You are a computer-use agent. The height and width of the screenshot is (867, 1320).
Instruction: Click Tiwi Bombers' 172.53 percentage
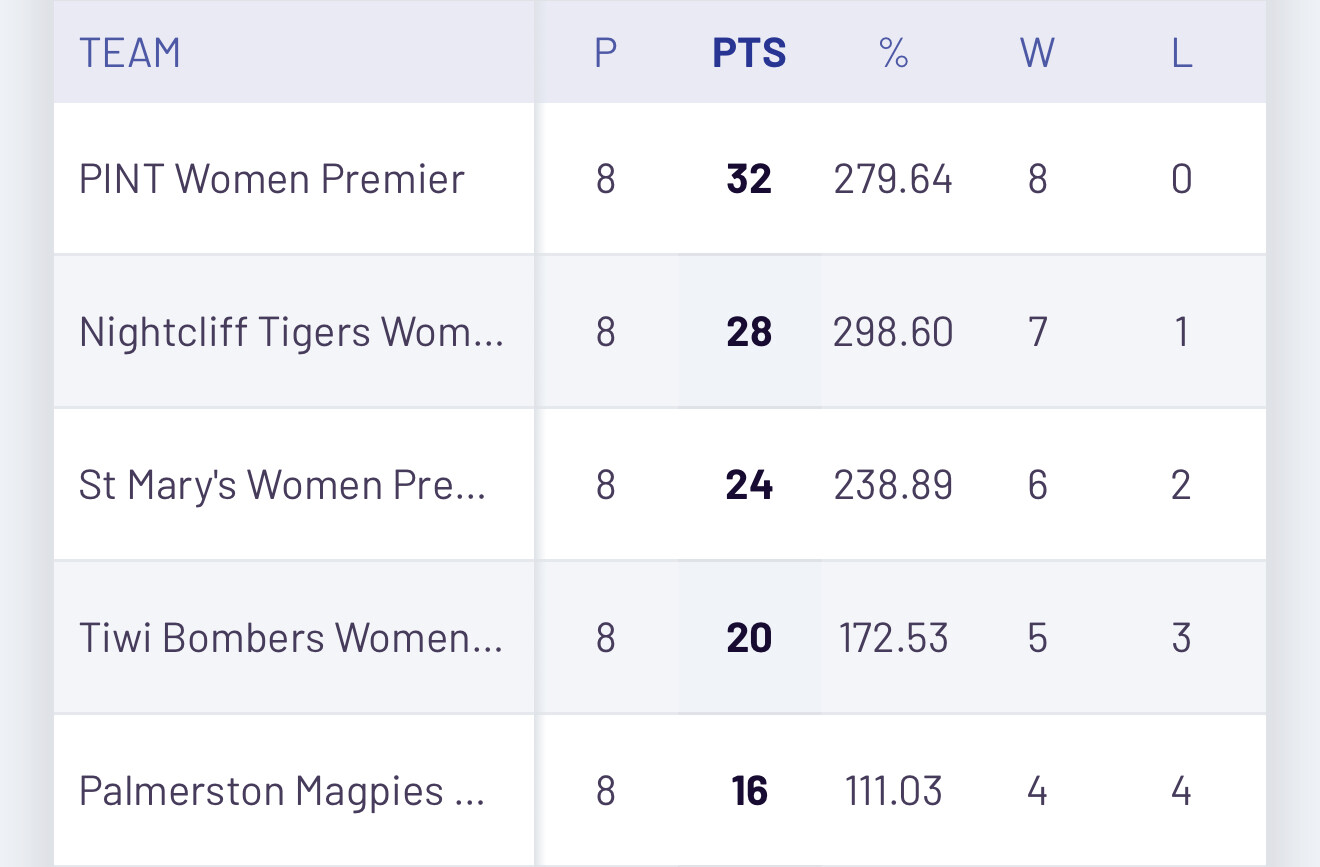893,638
